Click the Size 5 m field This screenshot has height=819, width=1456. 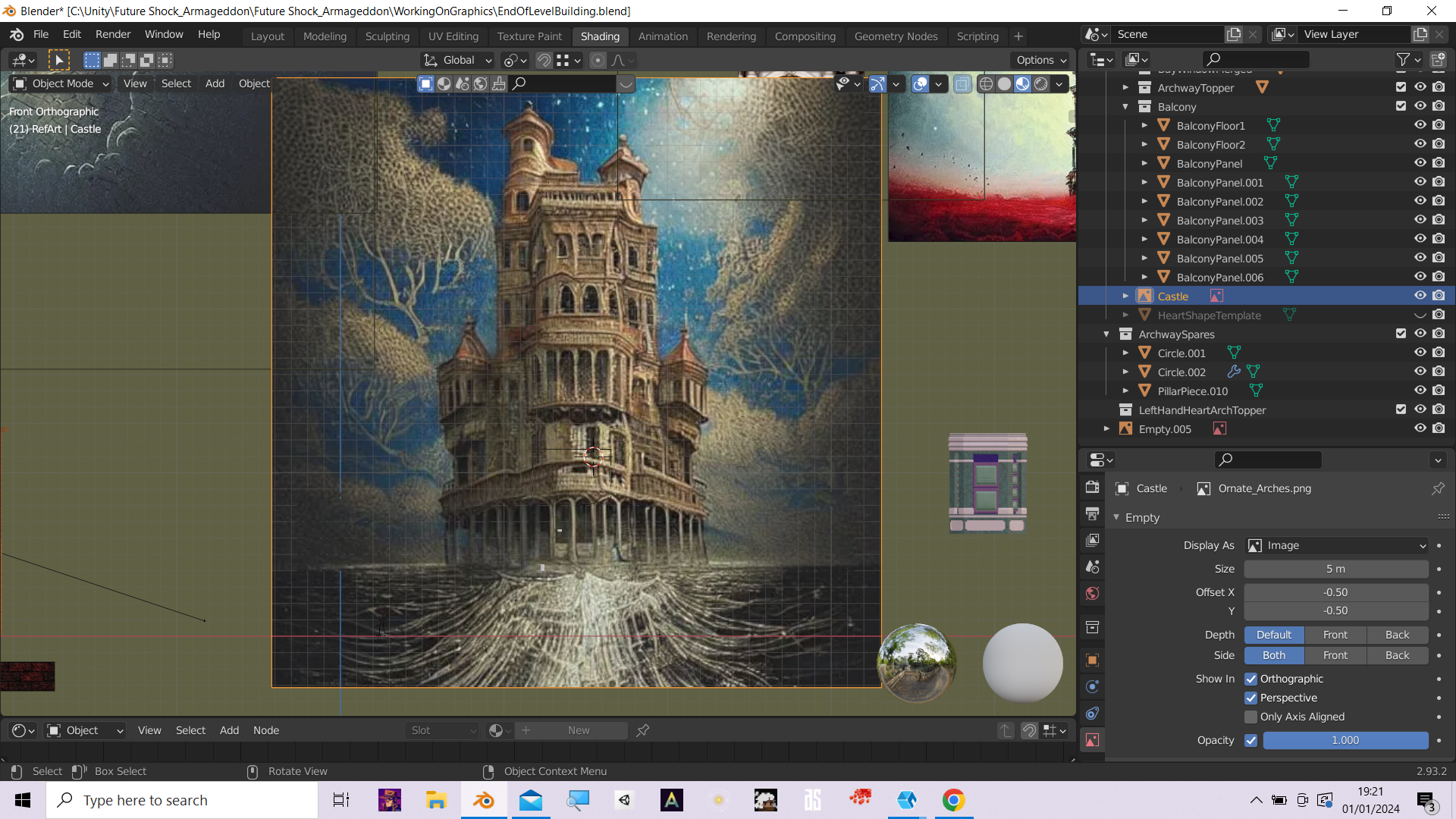click(1336, 569)
